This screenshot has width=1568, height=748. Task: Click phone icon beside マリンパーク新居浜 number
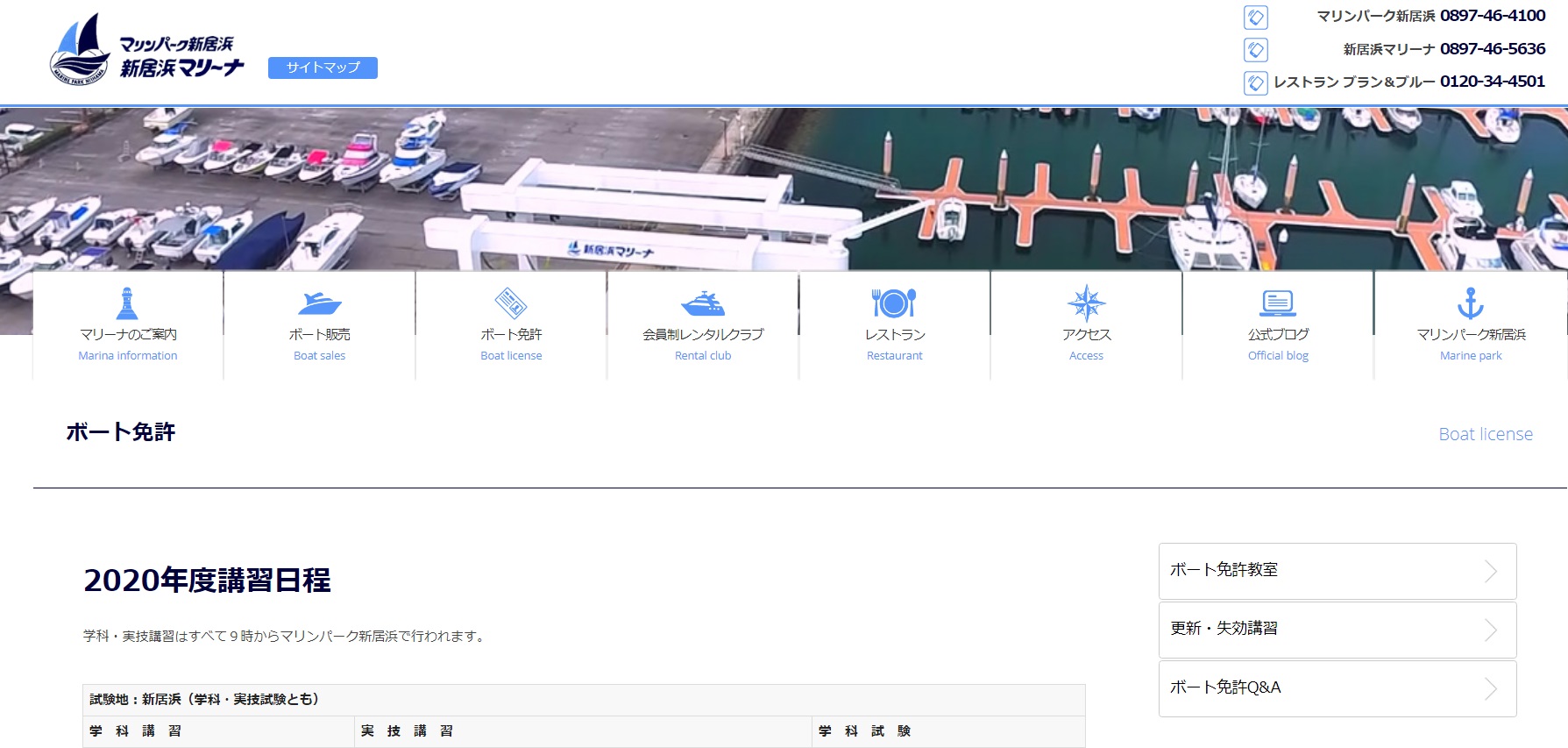1256,17
